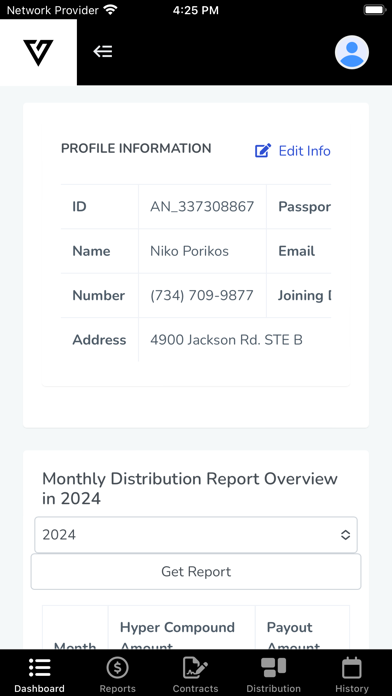
Task: Click the Address row label
Action: point(99,340)
